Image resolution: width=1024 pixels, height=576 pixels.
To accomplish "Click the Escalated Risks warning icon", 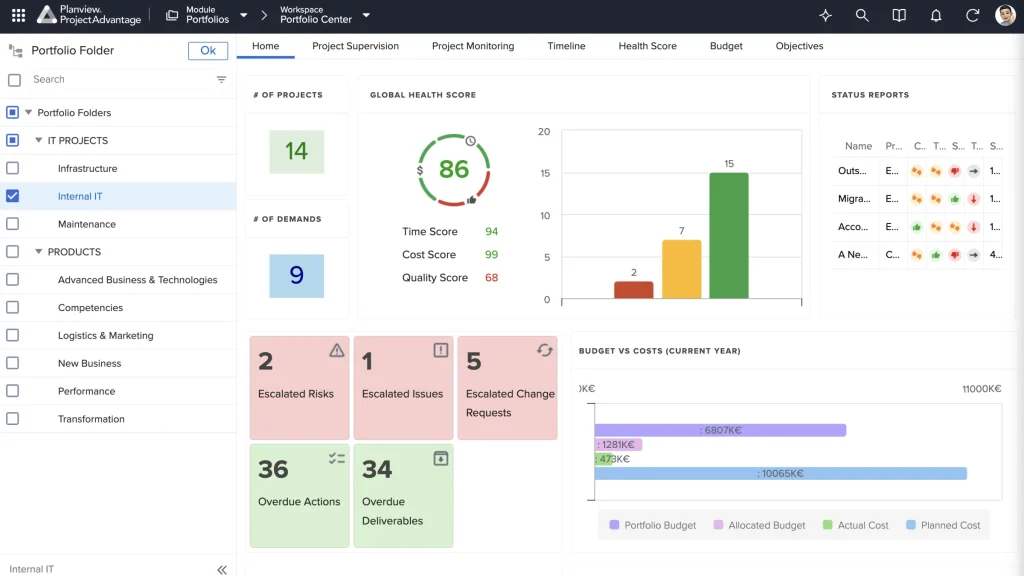I will click(x=336, y=351).
